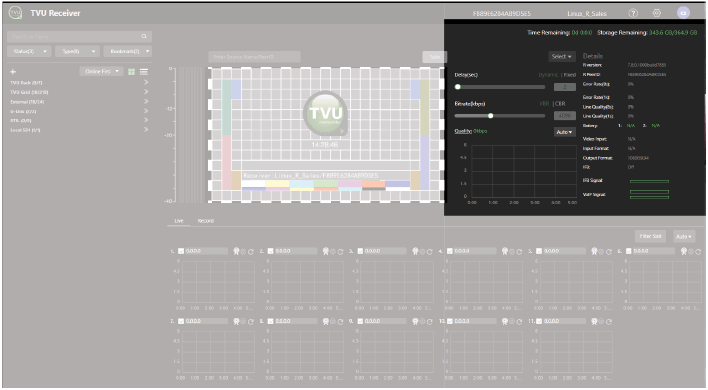Open the Type filter dropdown
The image size is (708, 390).
pos(77,51)
